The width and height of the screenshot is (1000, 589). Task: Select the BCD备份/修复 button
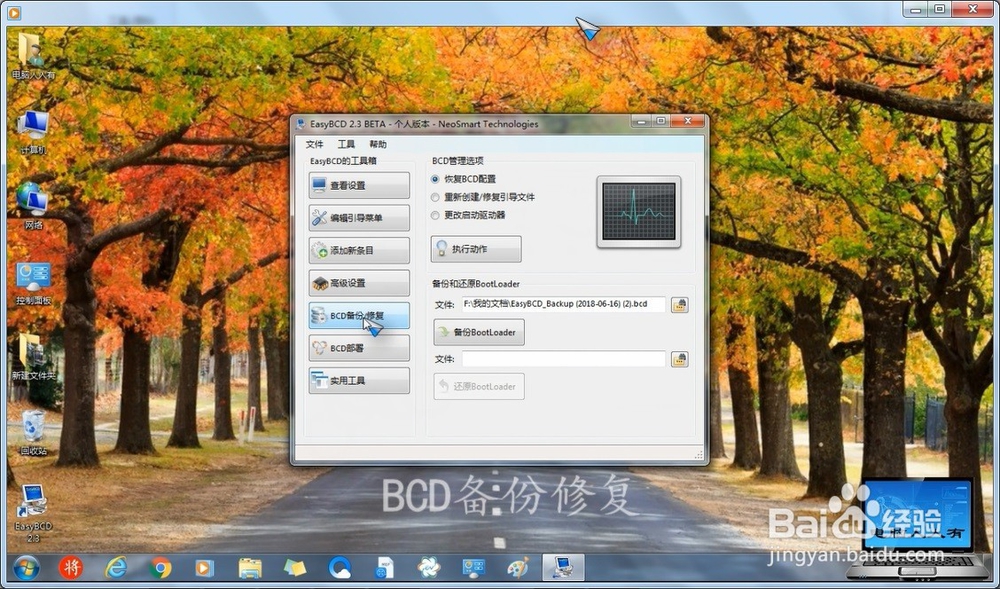coord(359,316)
